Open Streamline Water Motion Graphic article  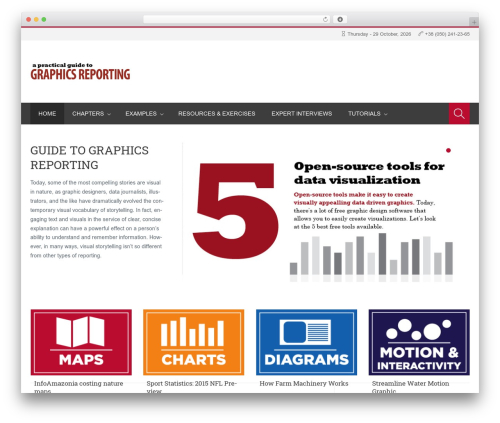pyautogui.click(x=410, y=387)
